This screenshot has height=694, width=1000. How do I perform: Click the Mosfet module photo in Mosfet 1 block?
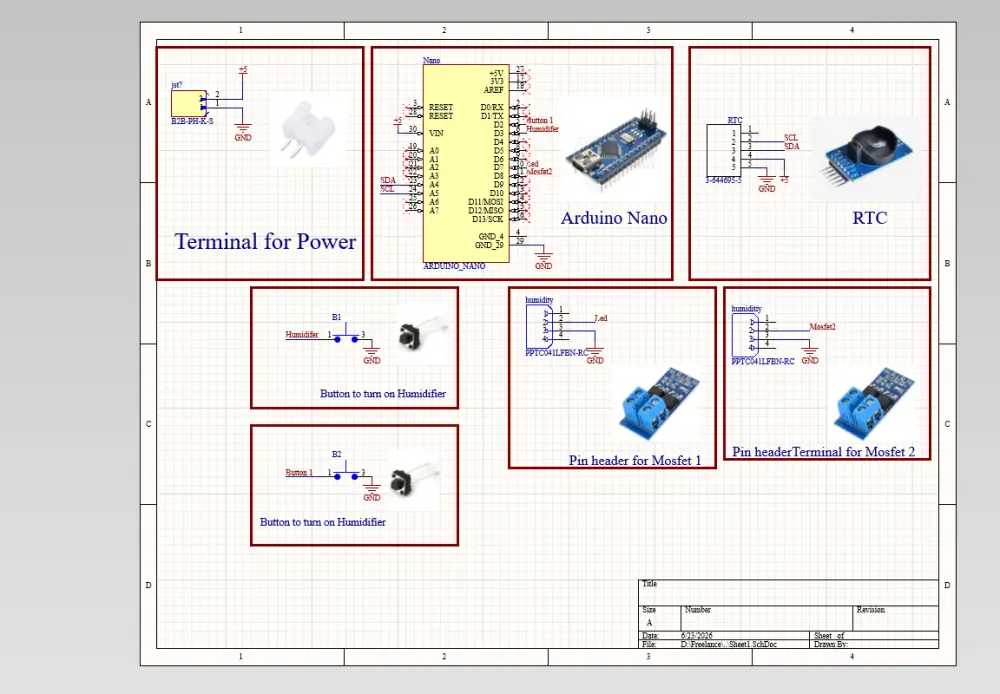[659, 402]
